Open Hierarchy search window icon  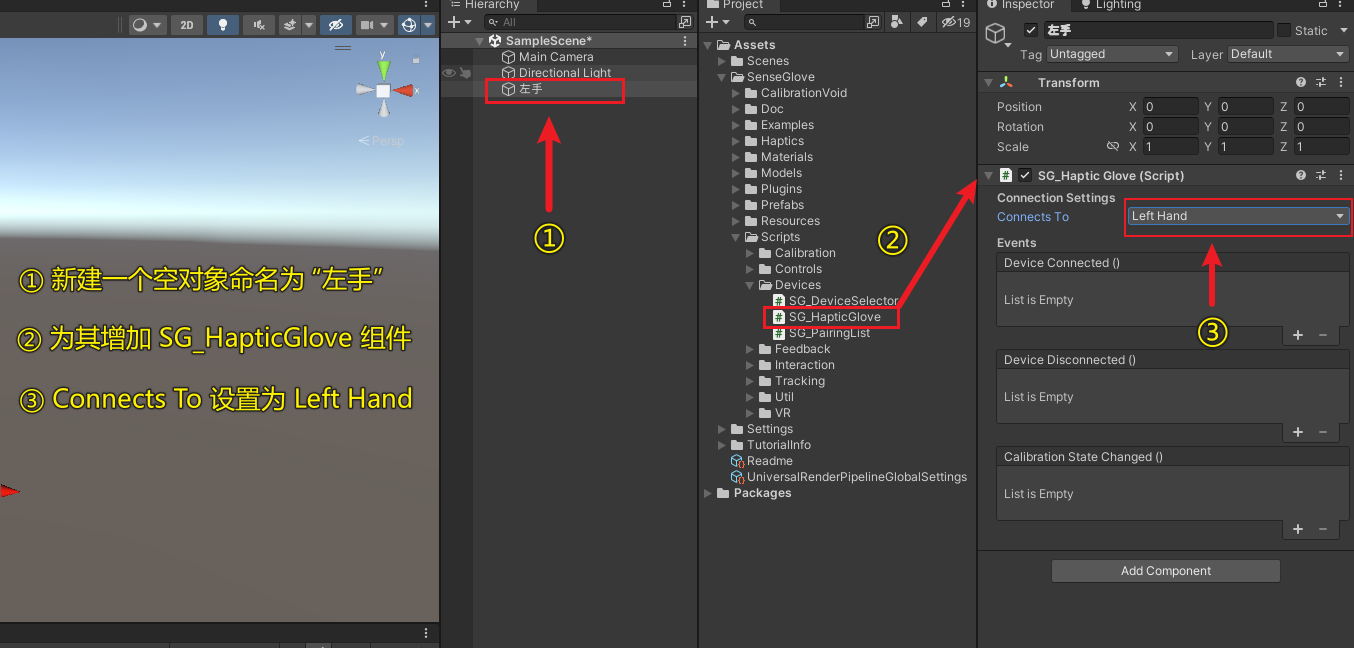[x=685, y=22]
